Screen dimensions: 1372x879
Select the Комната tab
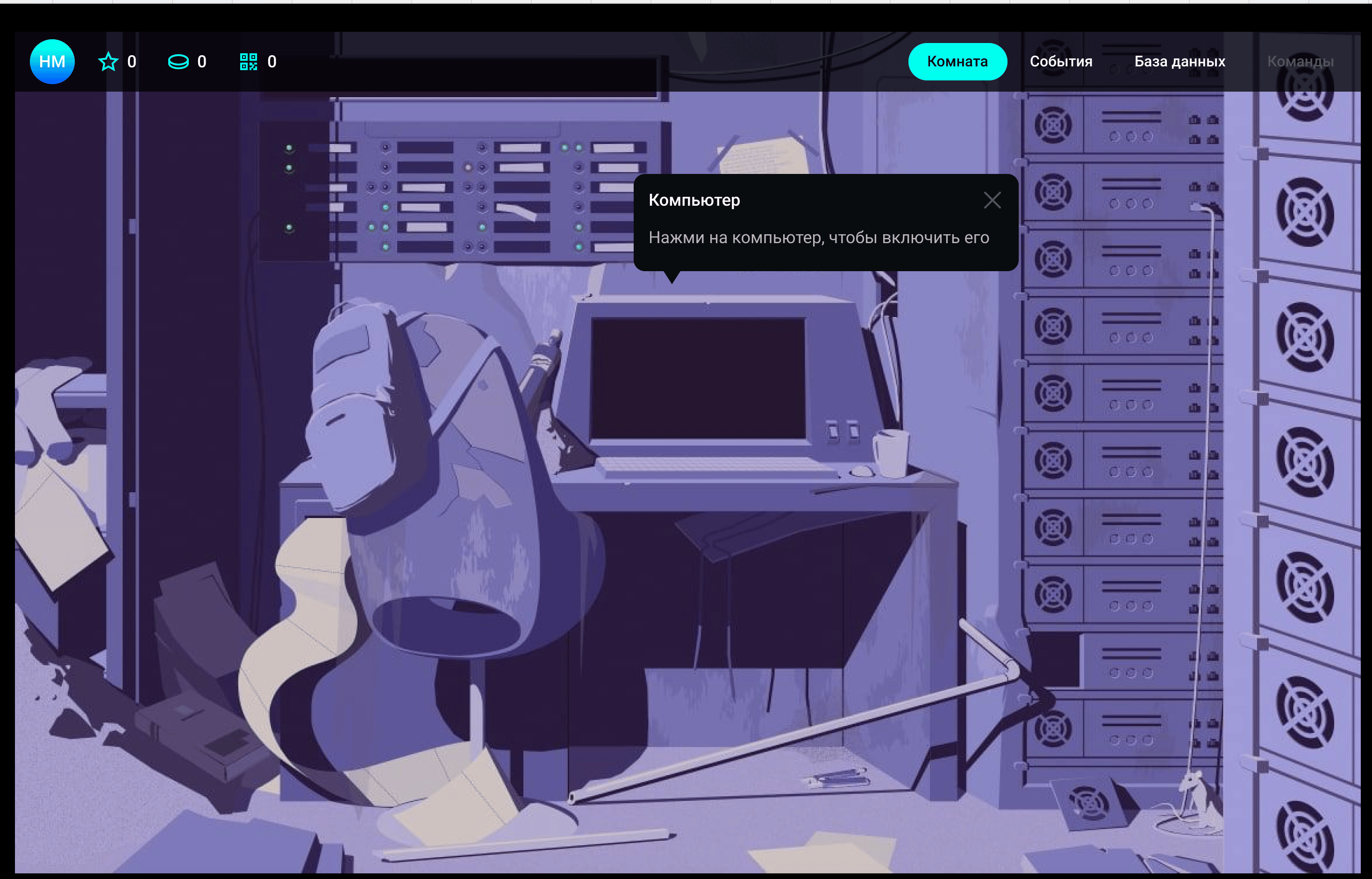point(957,62)
